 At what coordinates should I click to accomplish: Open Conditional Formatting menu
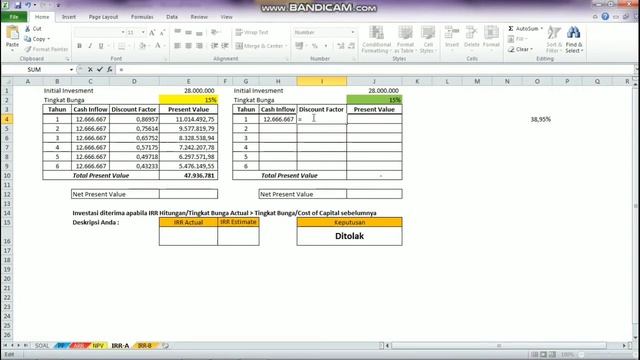(376, 40)
